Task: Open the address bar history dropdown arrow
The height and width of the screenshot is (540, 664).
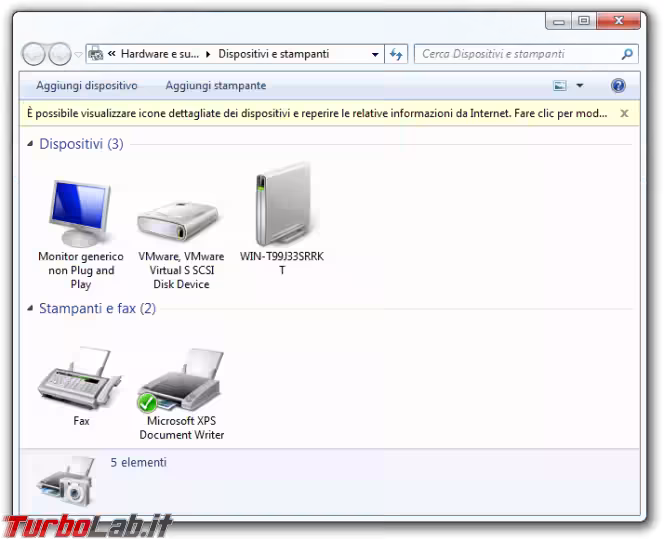Action: 375,54
